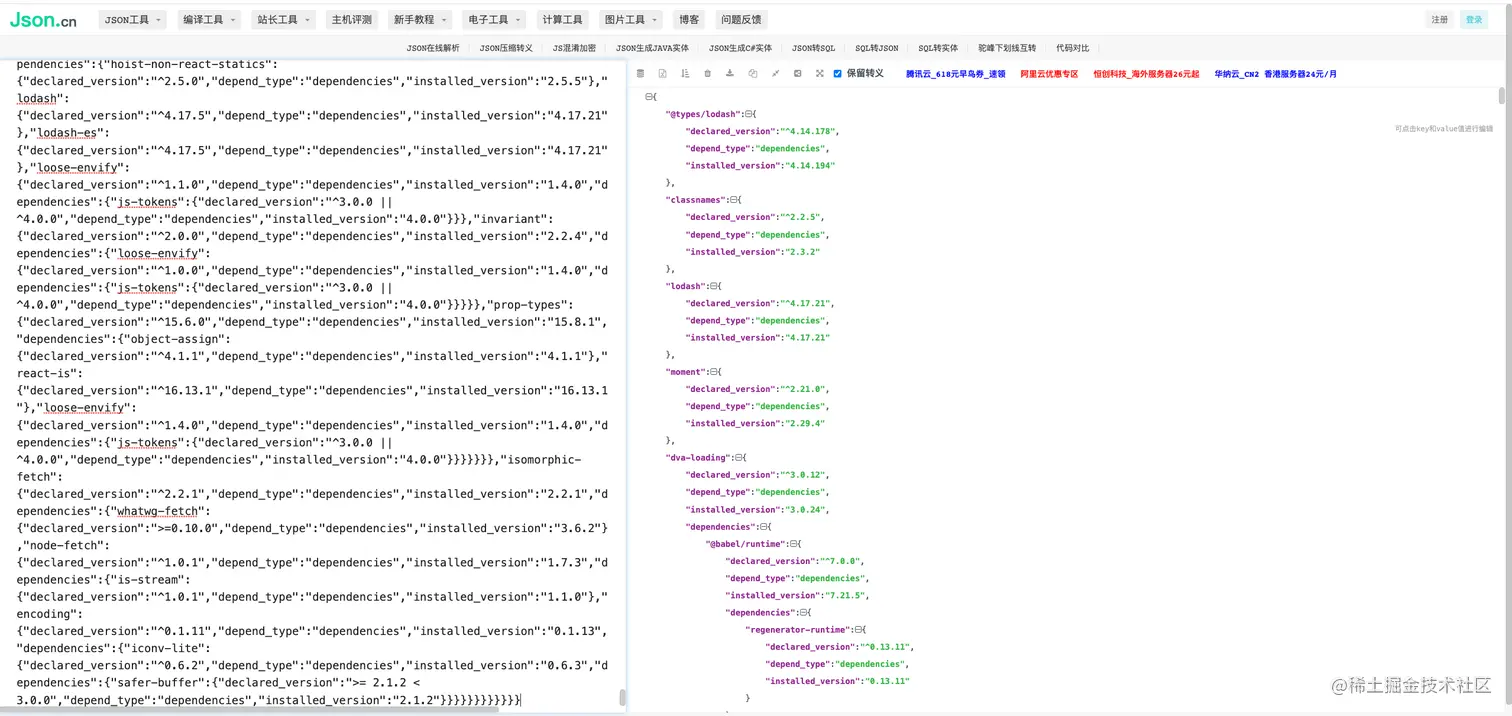Switch to 代码对比 tab
The width and height of the screenshot is (1512, 716).
[x=1072, y=48]
